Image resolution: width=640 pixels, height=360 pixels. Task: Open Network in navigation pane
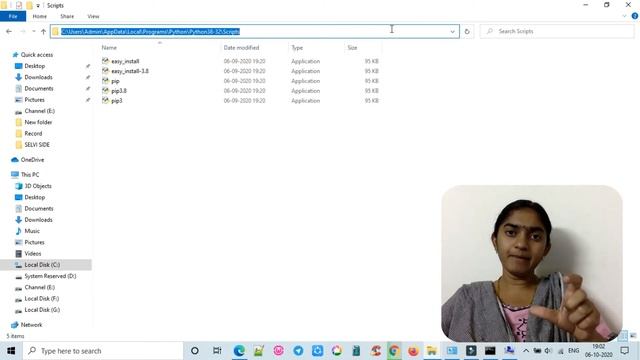point(31,325)
